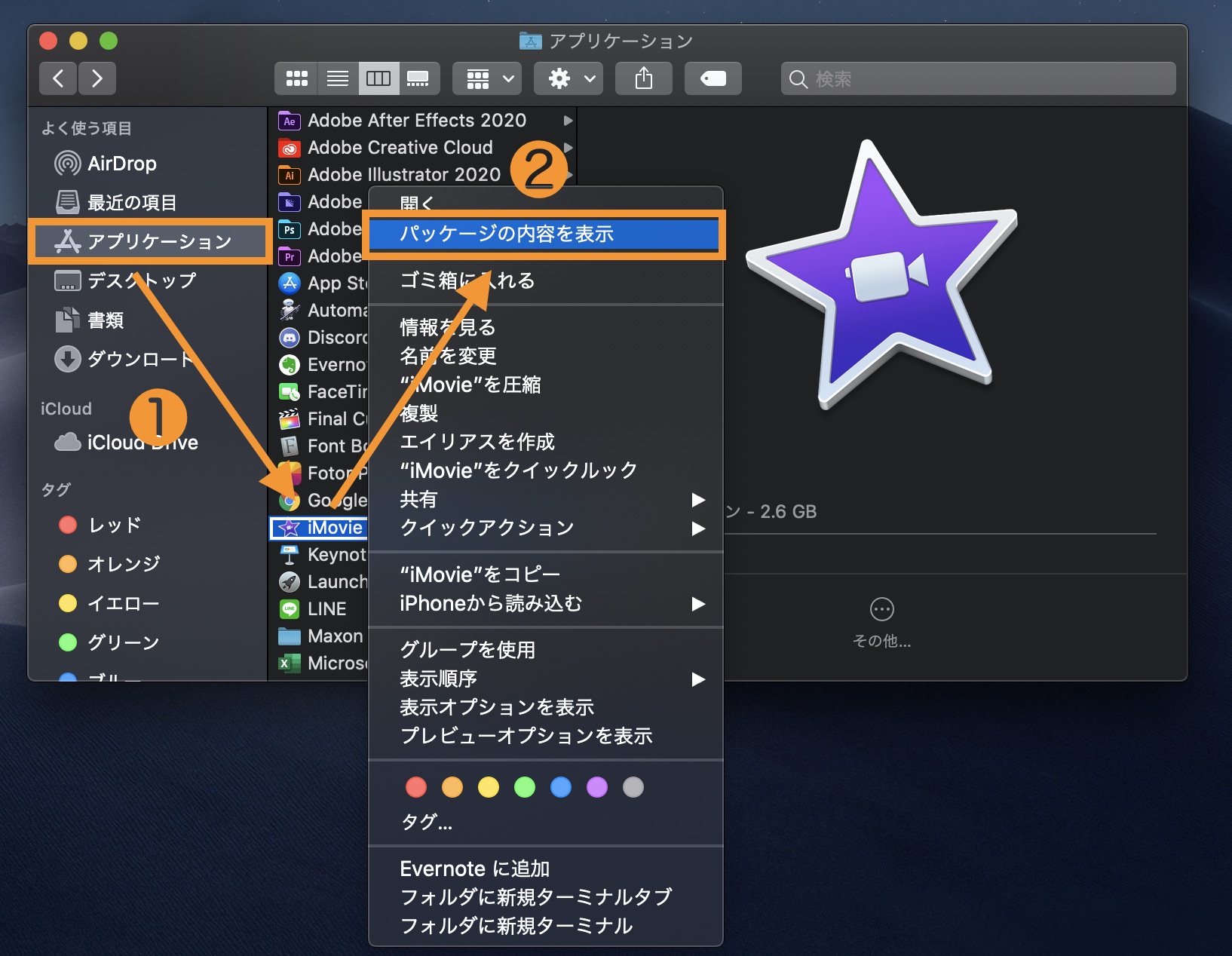
Task: Select the Automator app icon
Action: click(290, 311)
